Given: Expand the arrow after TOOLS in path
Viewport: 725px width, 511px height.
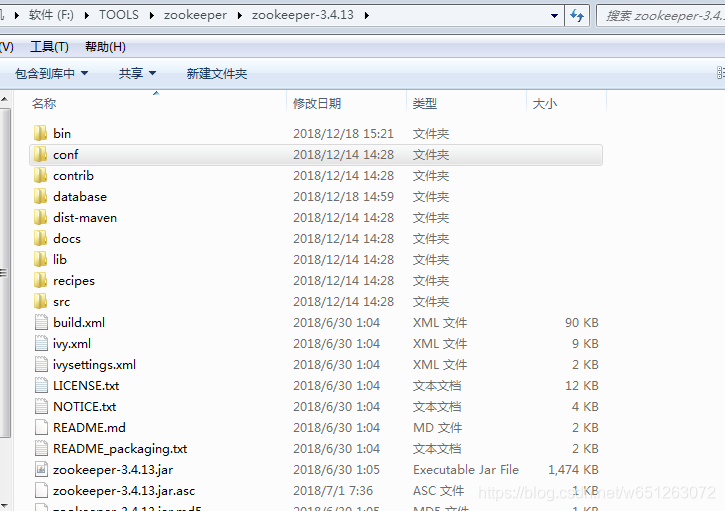Looking at the screenshot, I should (152, 15).
